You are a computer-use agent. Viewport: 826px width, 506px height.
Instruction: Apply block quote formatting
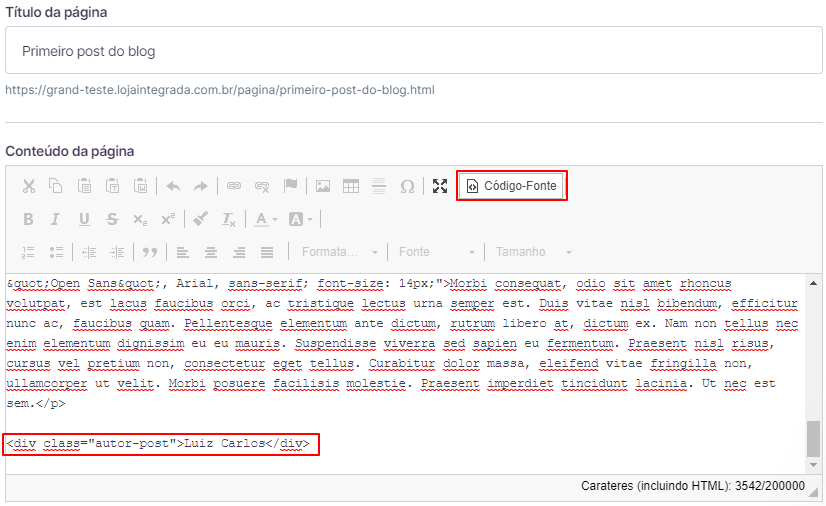150,252
